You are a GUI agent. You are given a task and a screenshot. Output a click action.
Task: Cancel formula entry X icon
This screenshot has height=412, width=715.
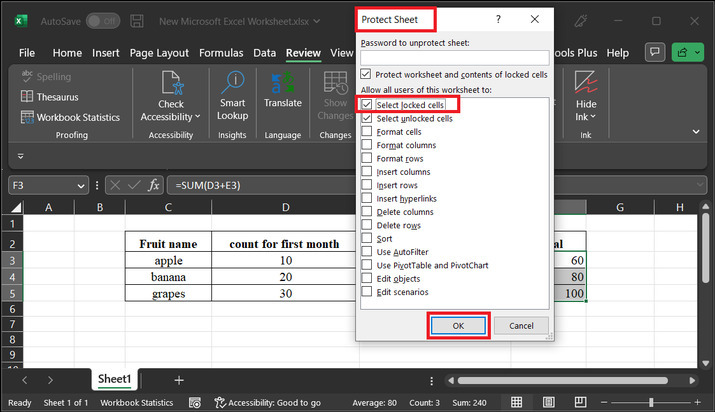click(115, 185)
